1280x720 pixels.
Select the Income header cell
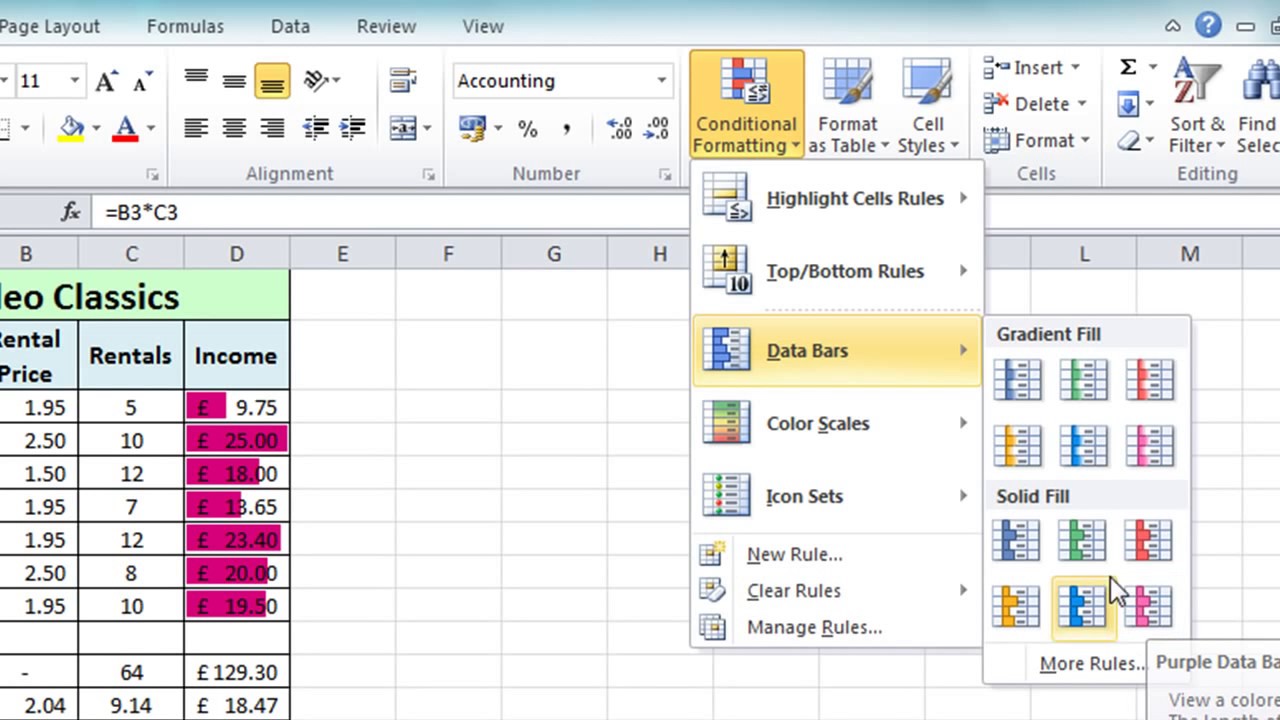pos(236,355)
